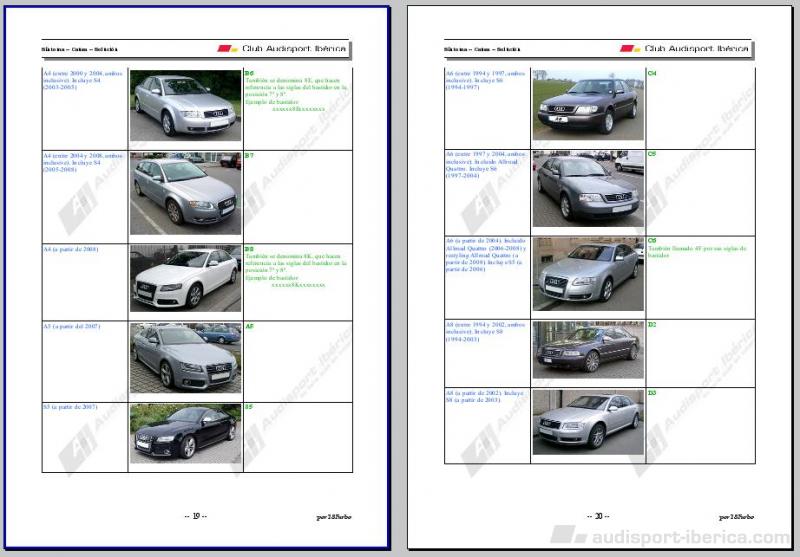The image size is (800, 557).
Task: Click 'Síntoma – Causa – Solución' header on page 20
Action: (x=482, y=49)
